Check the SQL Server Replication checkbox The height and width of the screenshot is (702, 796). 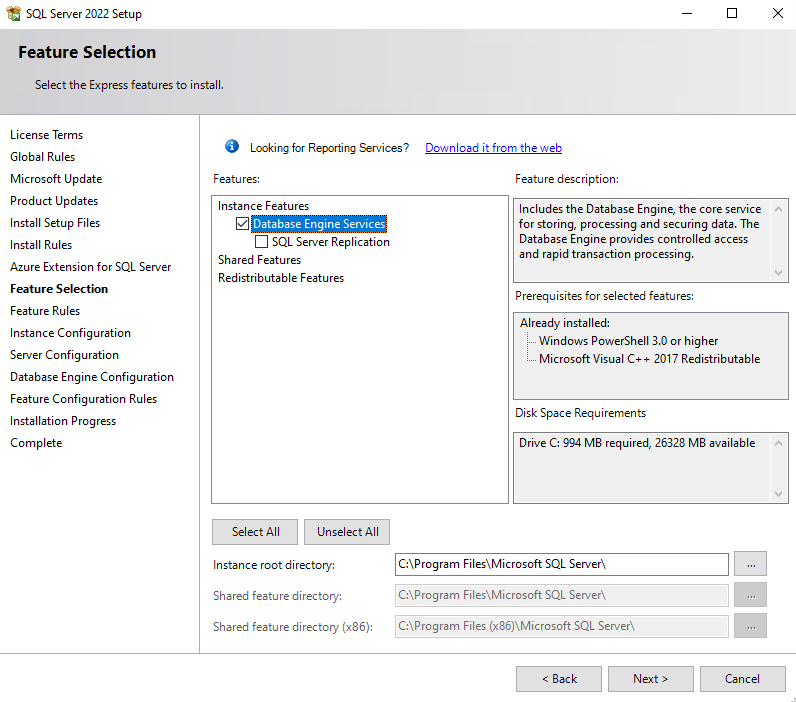tap(261, 242)
